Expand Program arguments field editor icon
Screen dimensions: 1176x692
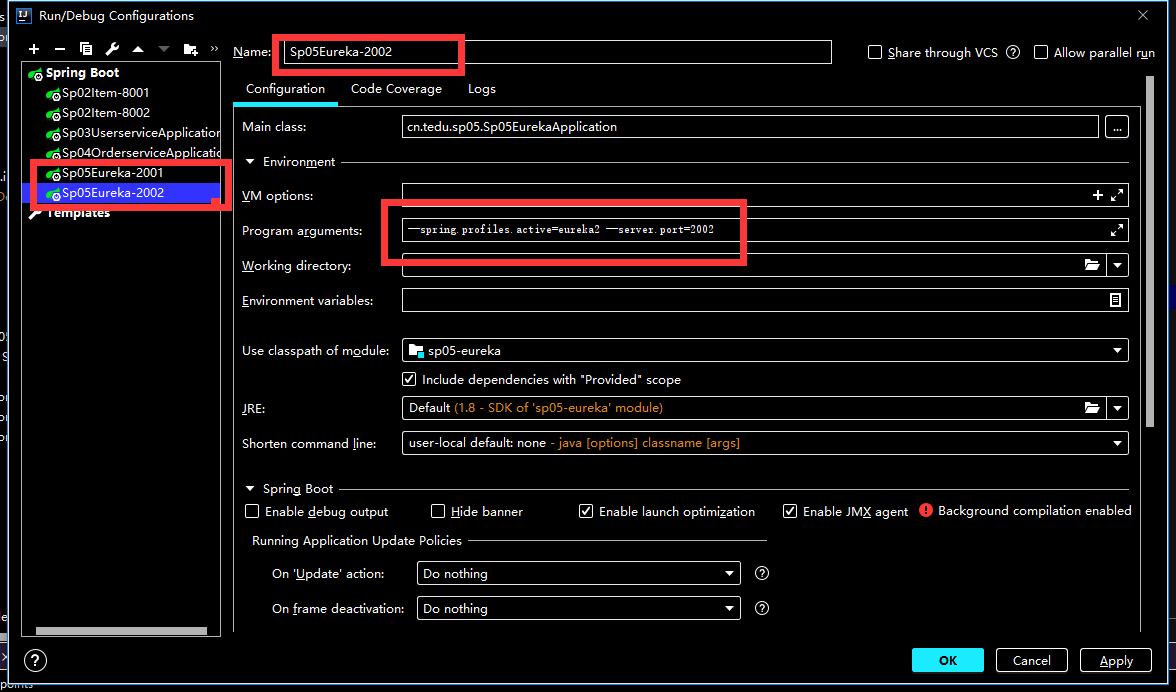1117,230
